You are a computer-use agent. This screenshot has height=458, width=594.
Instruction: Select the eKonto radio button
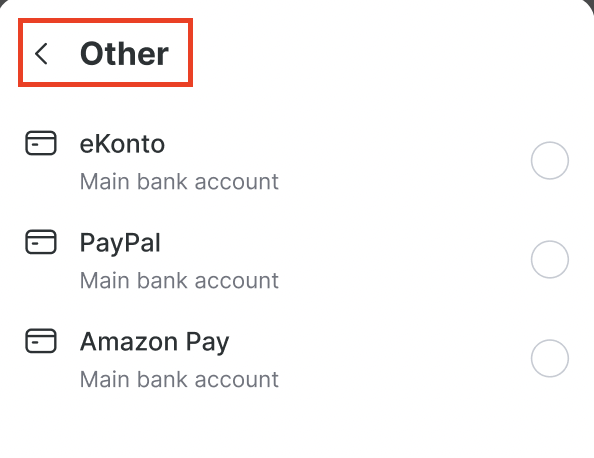click(x=550, y=160)
